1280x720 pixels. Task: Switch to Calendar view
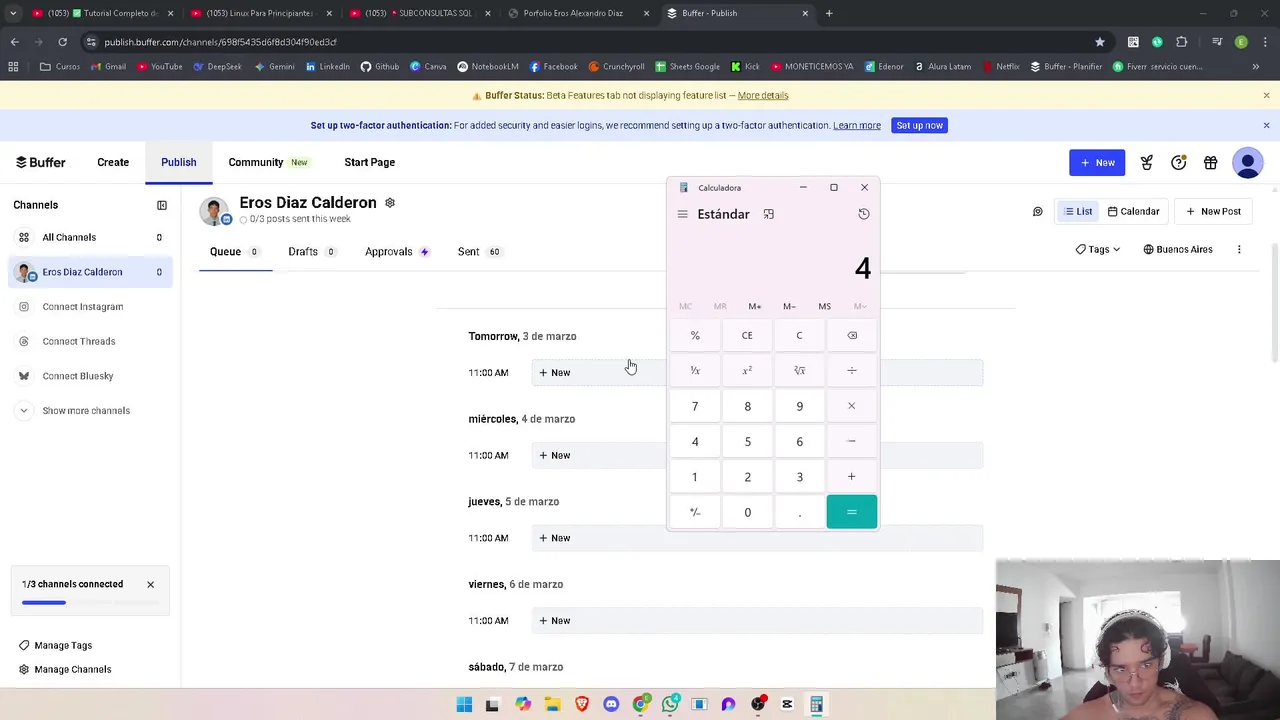1133,211
